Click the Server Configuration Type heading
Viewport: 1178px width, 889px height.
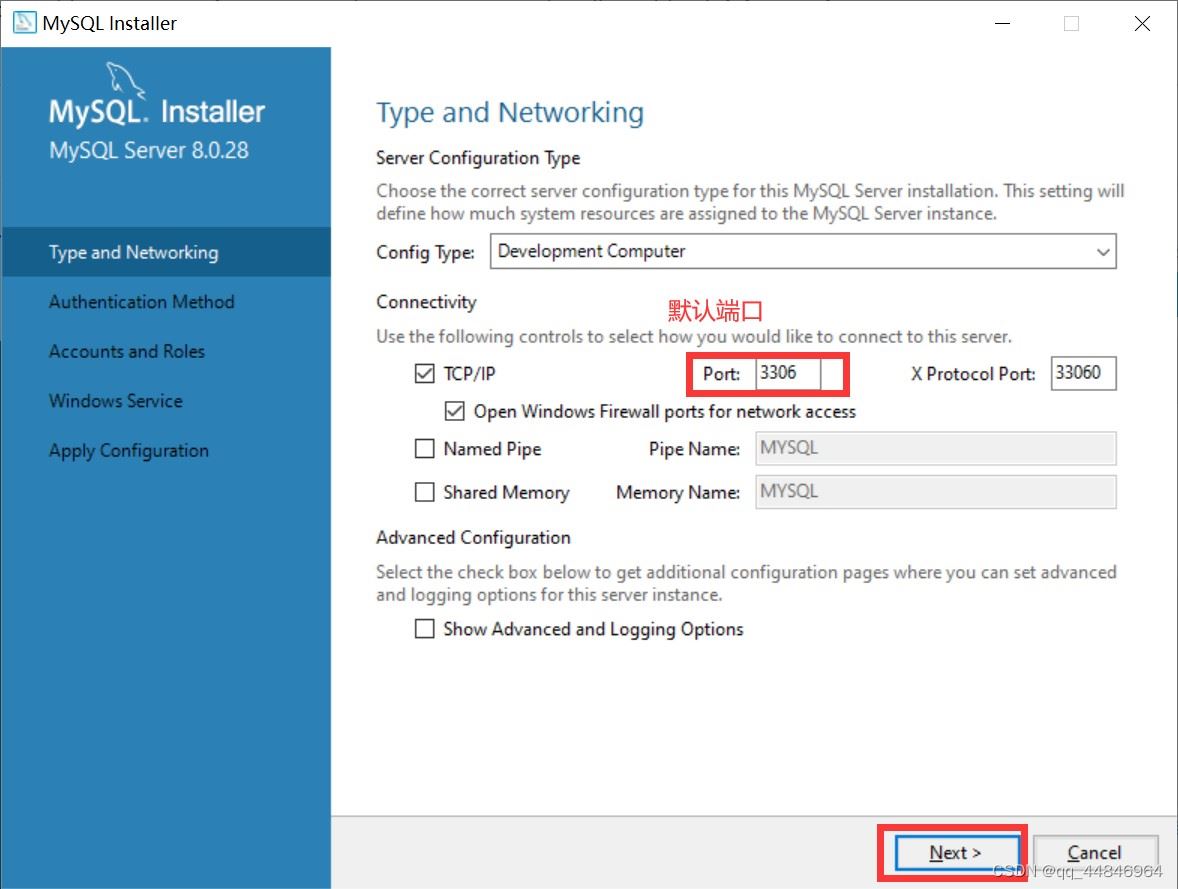[478, 158]
